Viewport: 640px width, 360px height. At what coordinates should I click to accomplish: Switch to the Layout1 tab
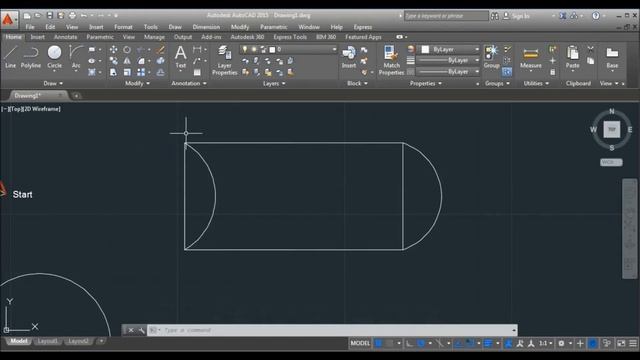(47, 341)
